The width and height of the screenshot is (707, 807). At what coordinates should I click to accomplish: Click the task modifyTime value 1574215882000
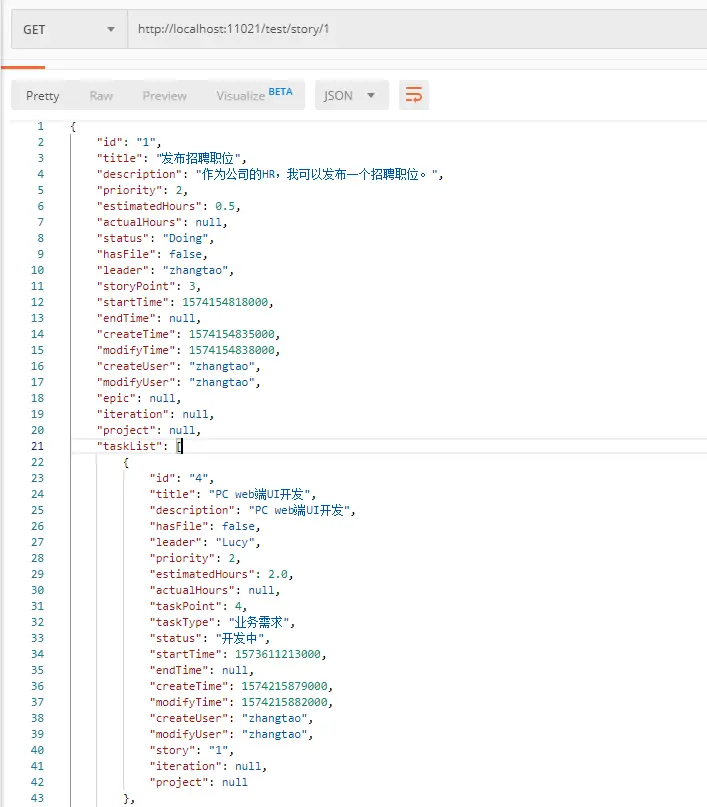point(285,702)
